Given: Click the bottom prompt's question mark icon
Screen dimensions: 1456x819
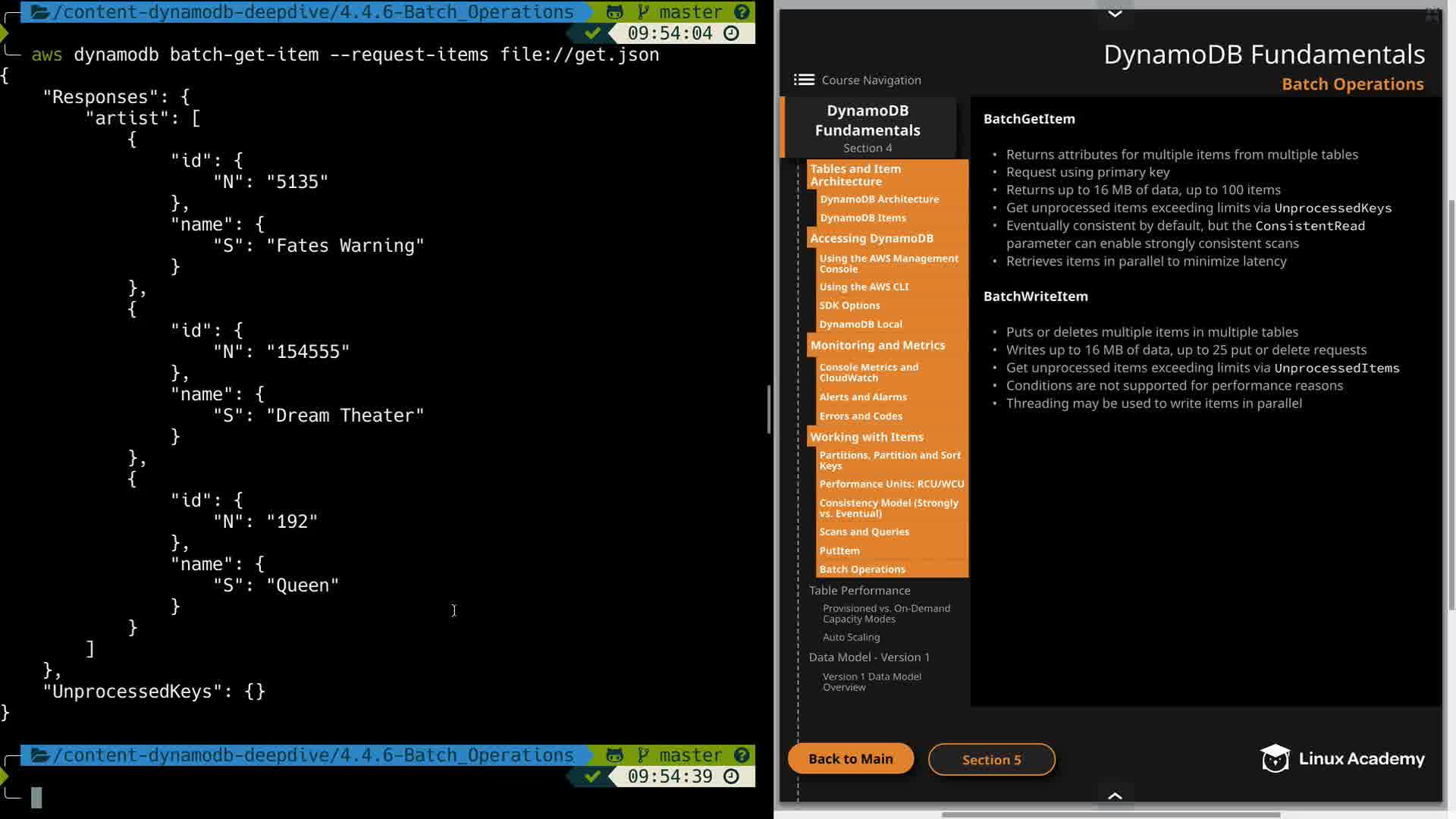Looking at the screenshot, I should [742, 755].
